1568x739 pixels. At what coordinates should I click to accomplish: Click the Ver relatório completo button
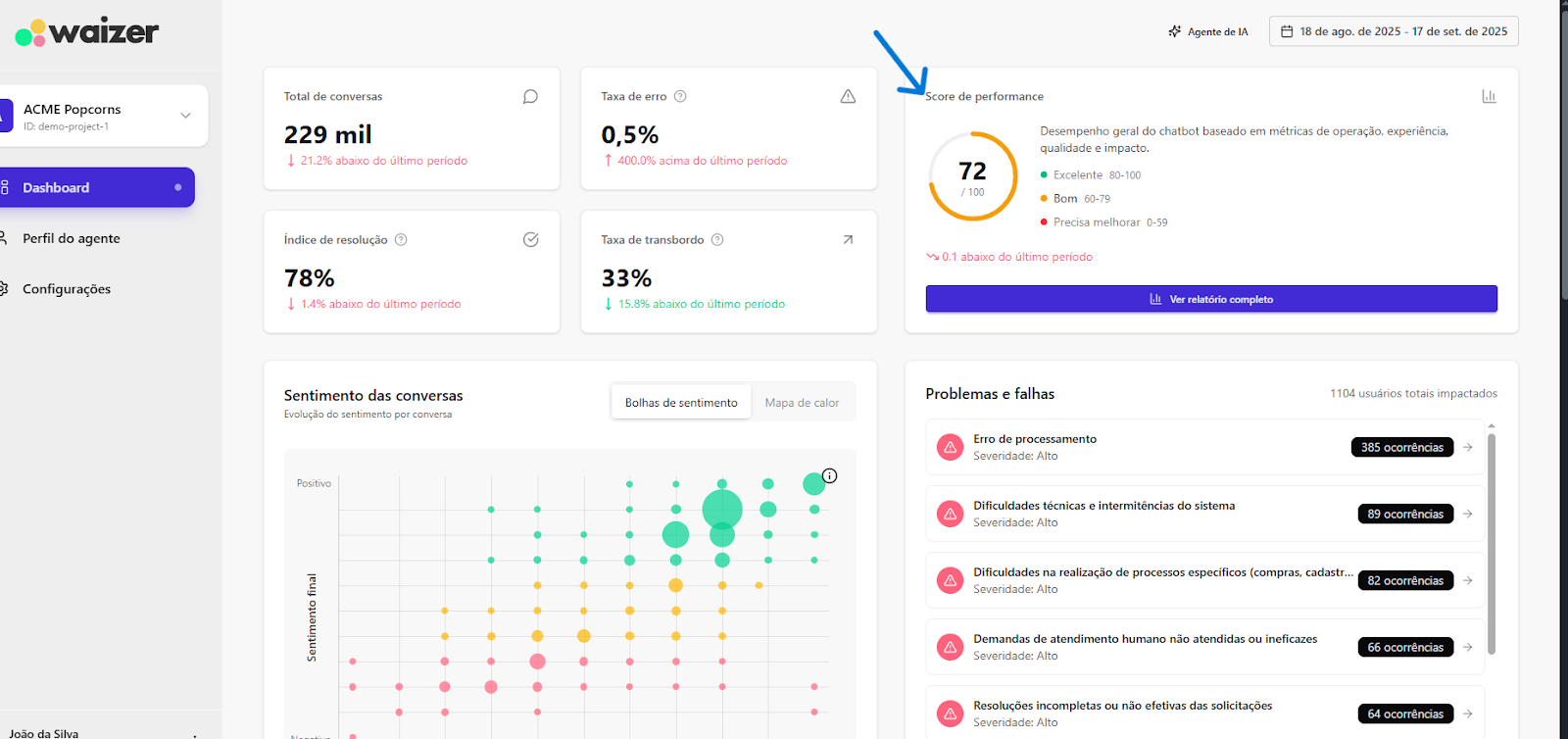(1210, 299)
